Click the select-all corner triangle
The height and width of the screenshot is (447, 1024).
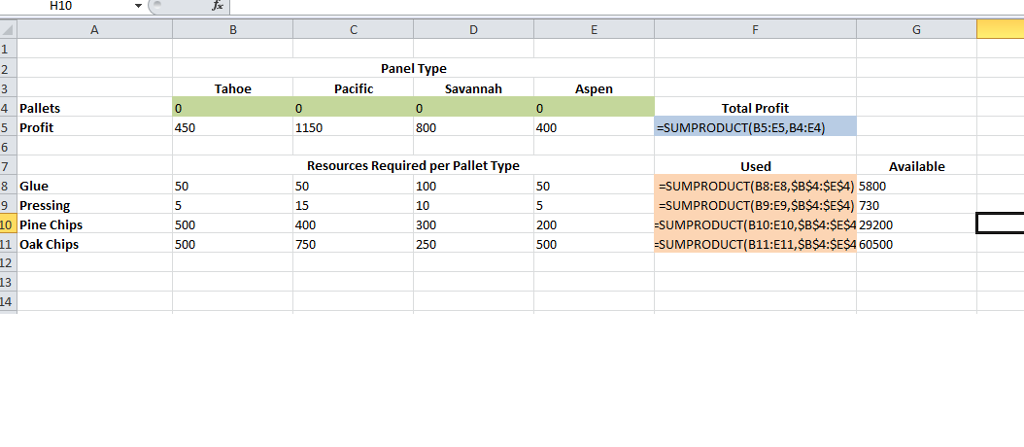(x=8, y=29)
